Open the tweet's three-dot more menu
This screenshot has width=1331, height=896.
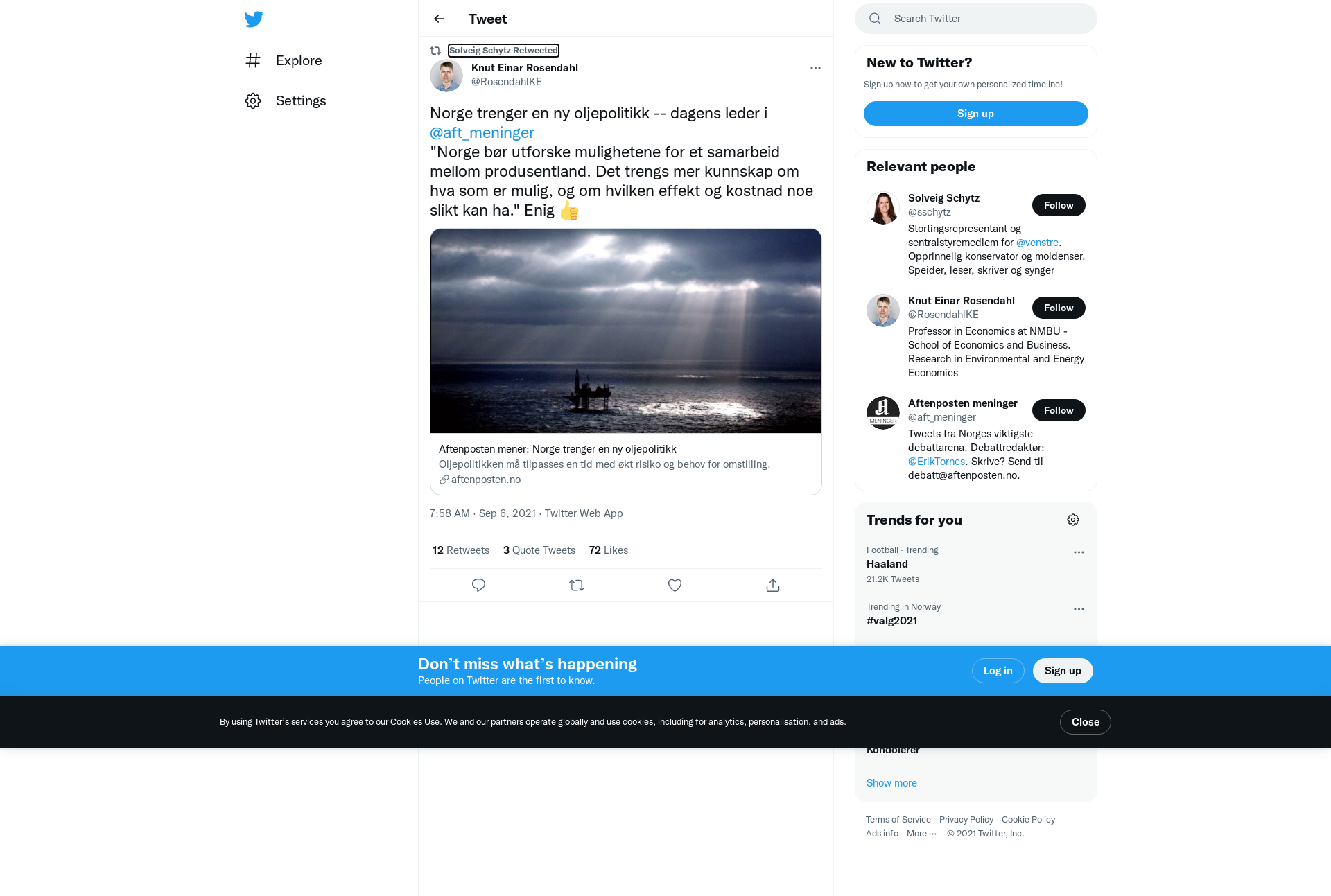click(x=815, y=68)
